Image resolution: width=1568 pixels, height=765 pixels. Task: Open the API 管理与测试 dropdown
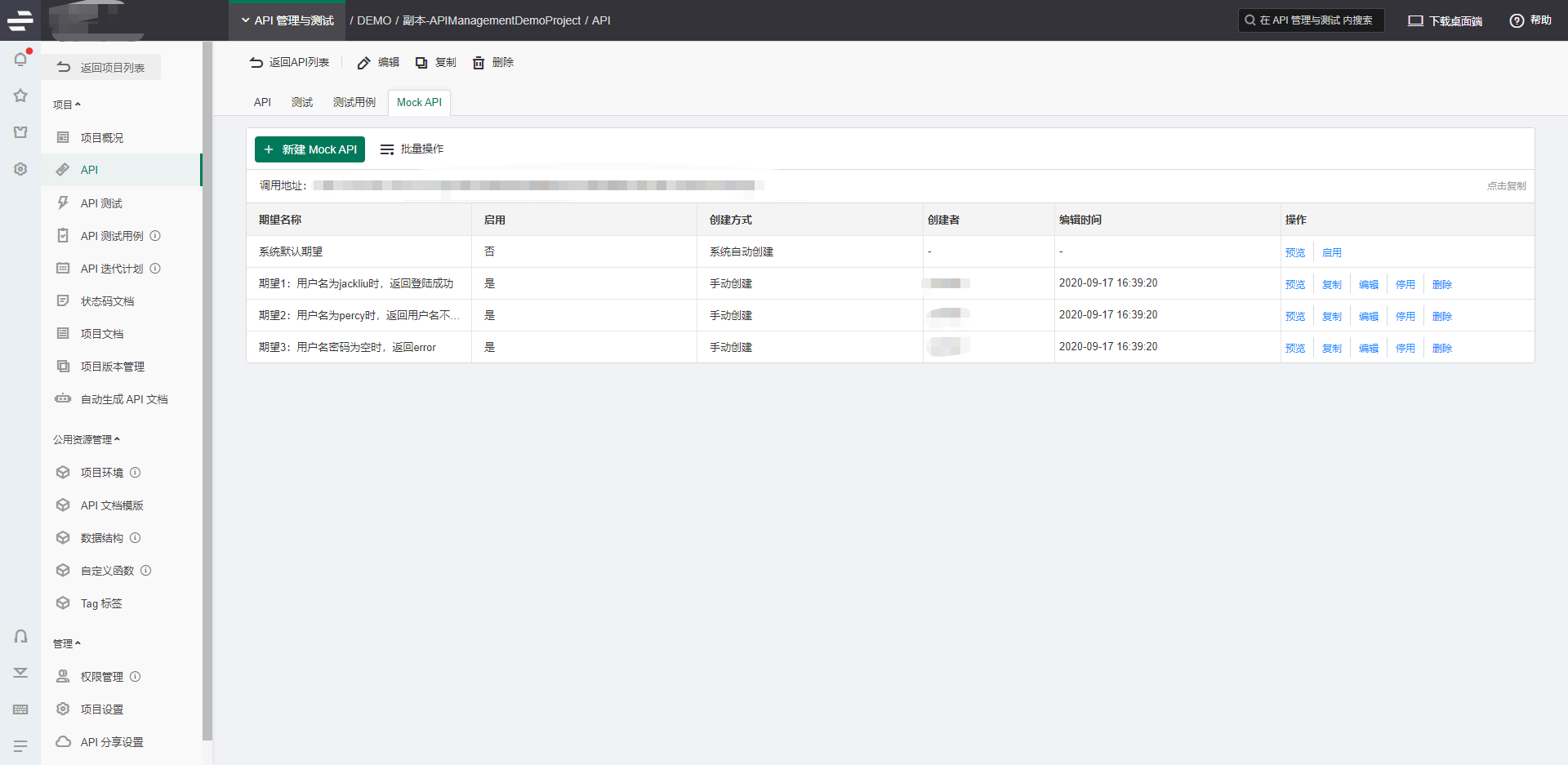pyautogui.click(x=287, y=20)
